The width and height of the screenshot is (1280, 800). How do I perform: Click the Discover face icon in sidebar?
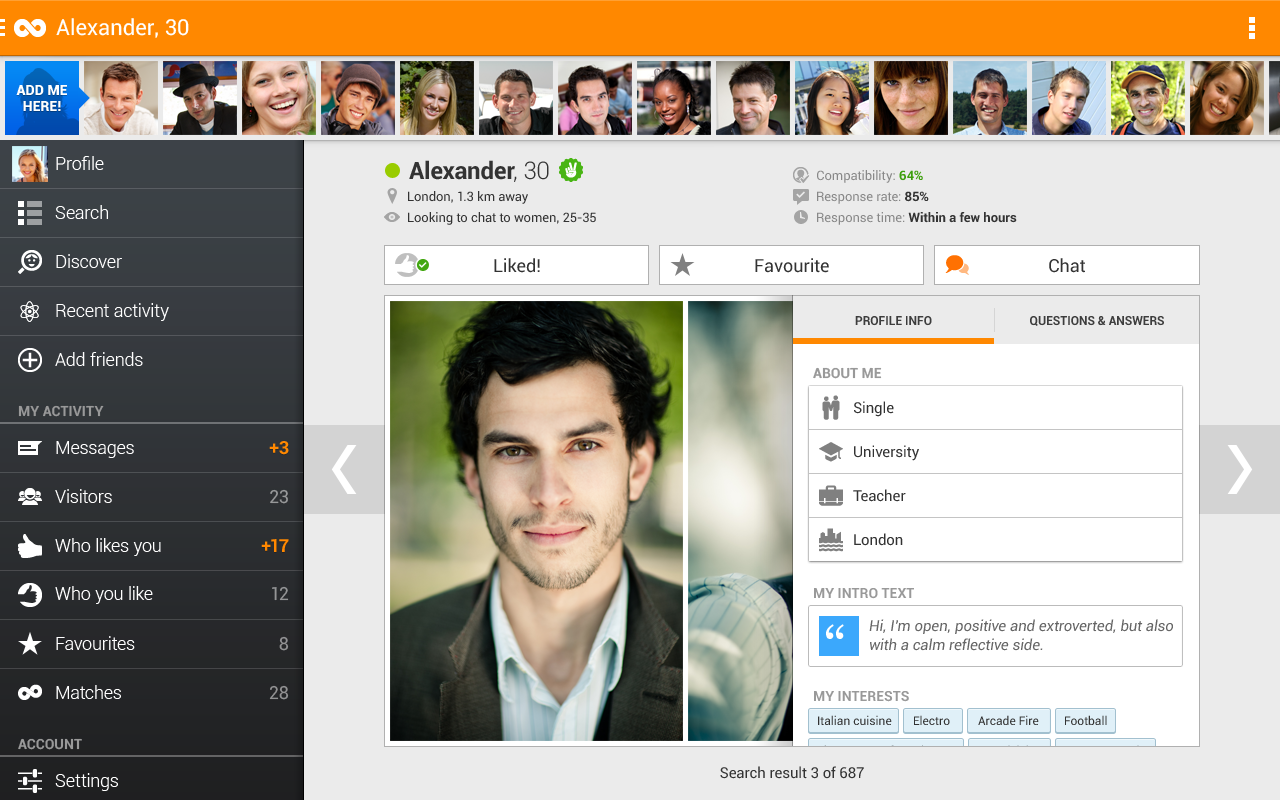tap(30, 262)
